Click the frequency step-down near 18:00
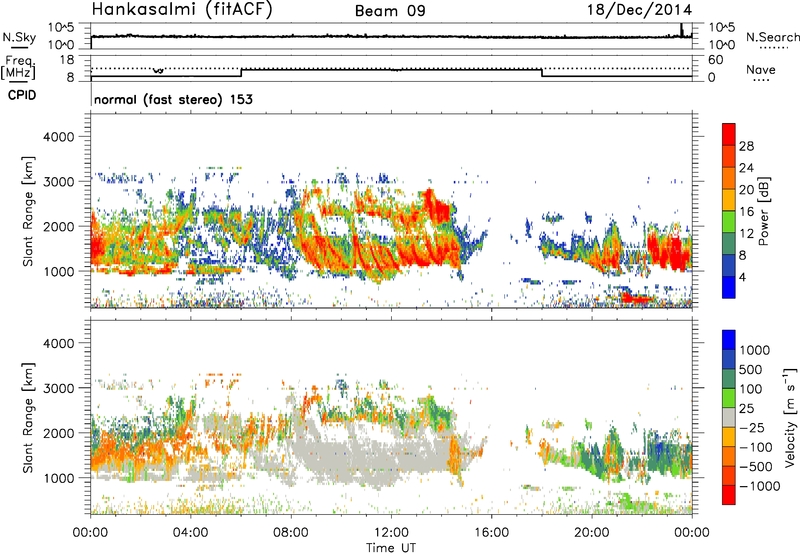 [x=542, y=73]
